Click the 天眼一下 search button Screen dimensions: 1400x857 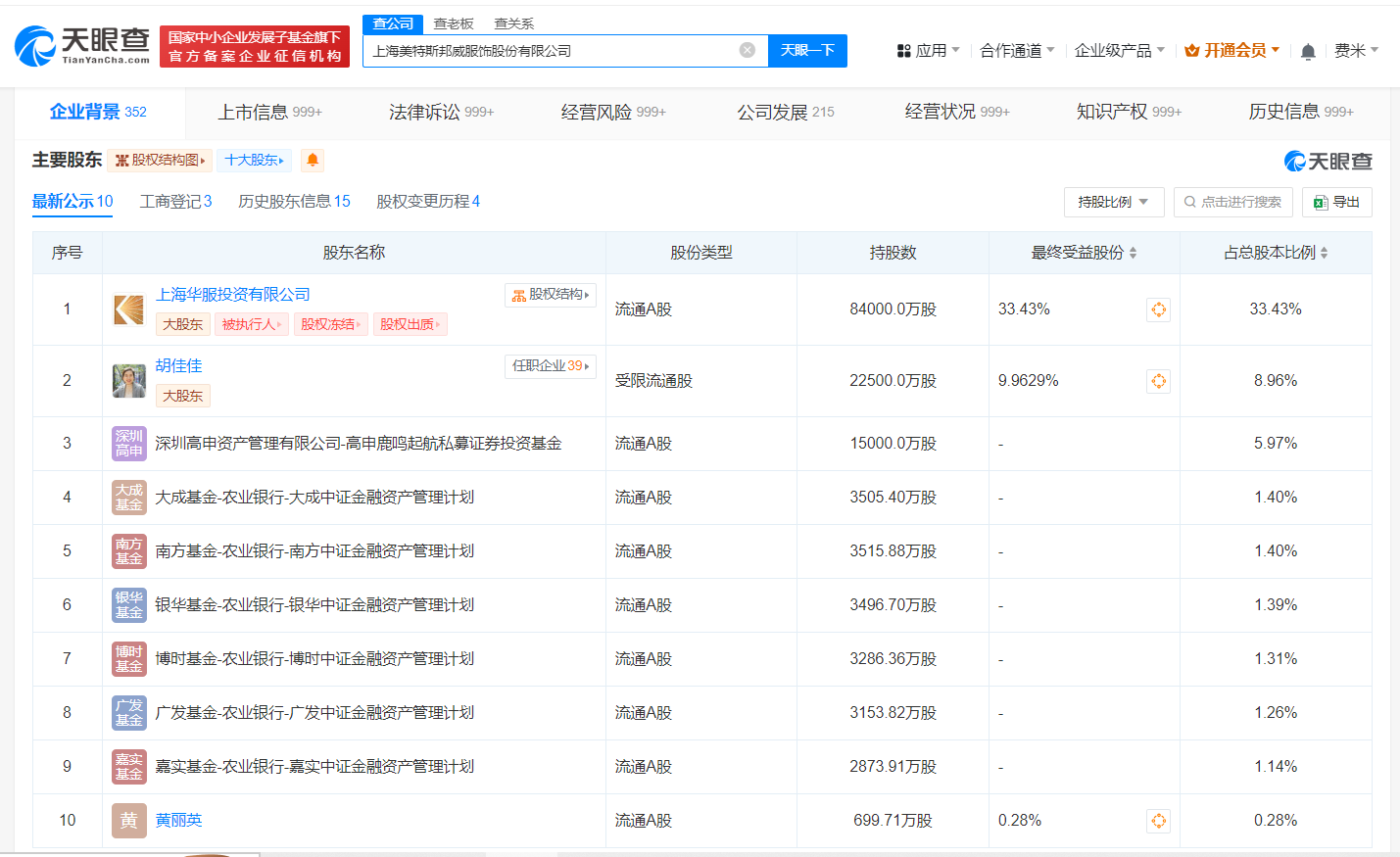click(x=807, y=50)
